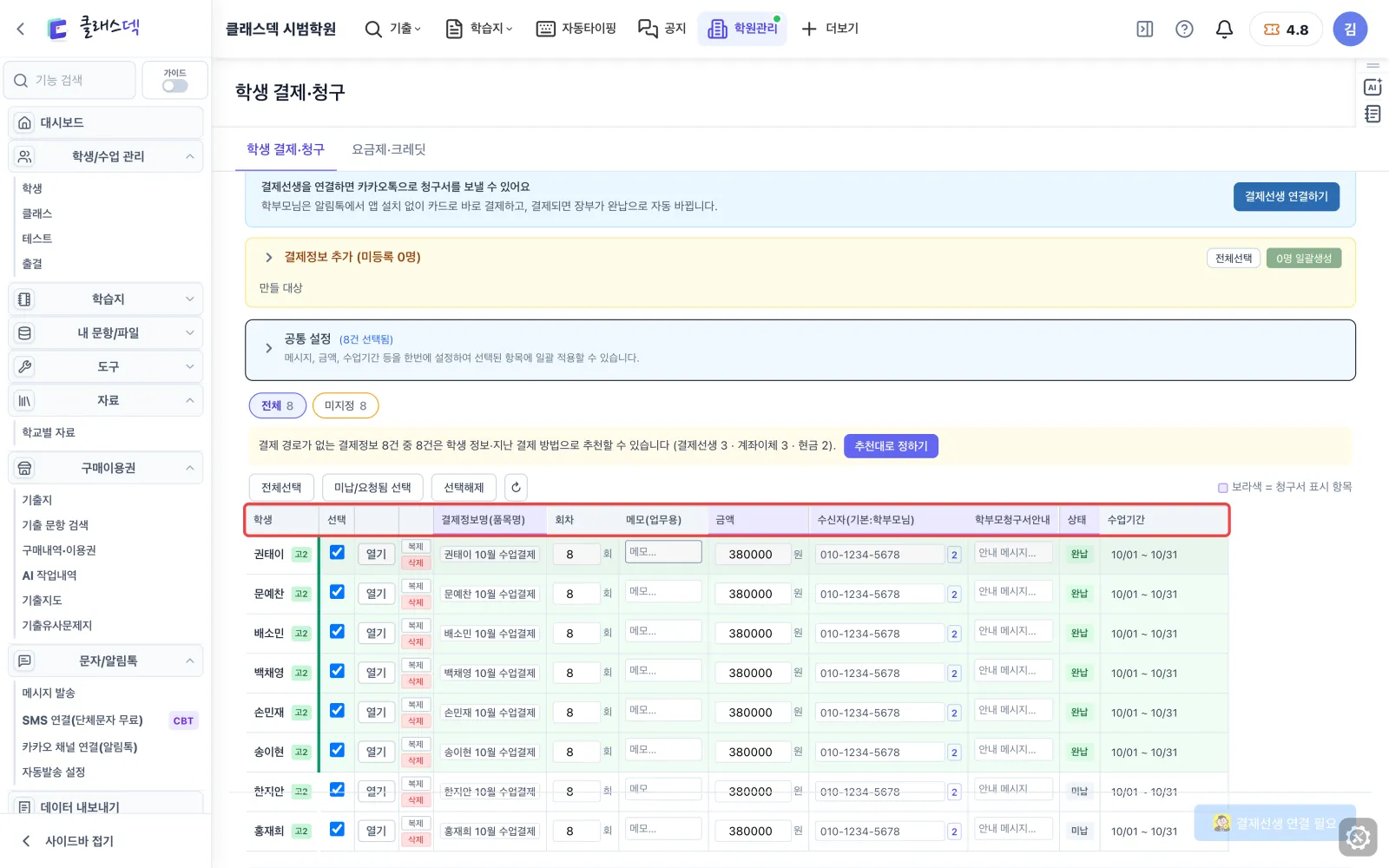This screenshot has height=868, width=1389.
Task: Open the help question mark icon
Action: 1184,29
